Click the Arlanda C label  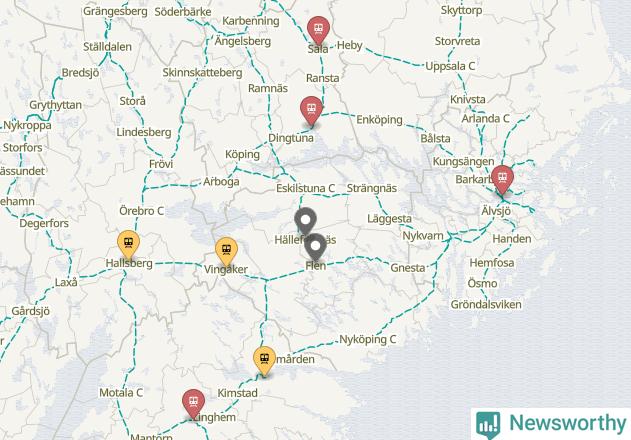[x=485, y=119]
